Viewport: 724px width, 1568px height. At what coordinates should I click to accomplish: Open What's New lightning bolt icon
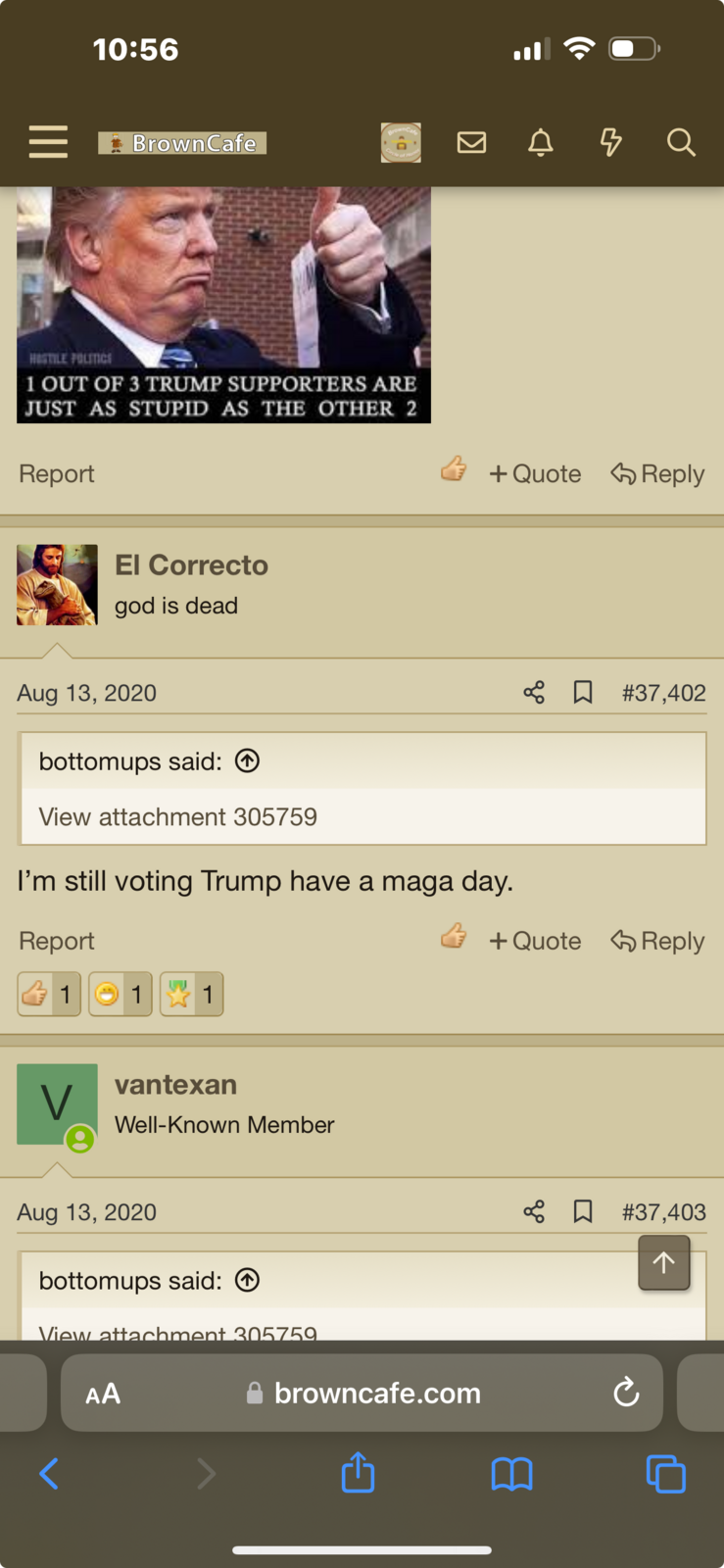click(610, 143)
